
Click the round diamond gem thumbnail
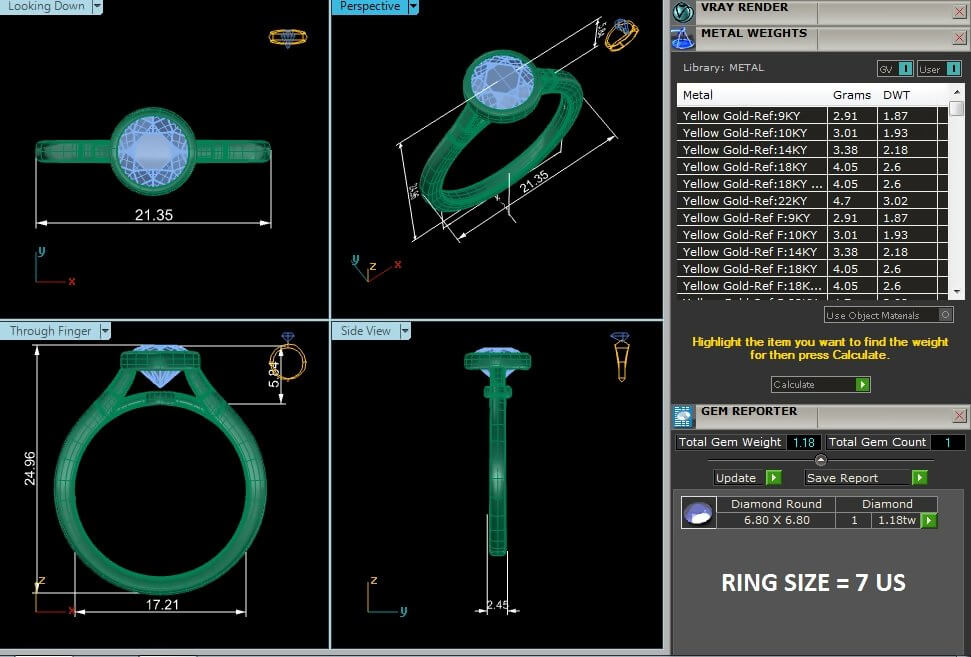coord(698,513)
